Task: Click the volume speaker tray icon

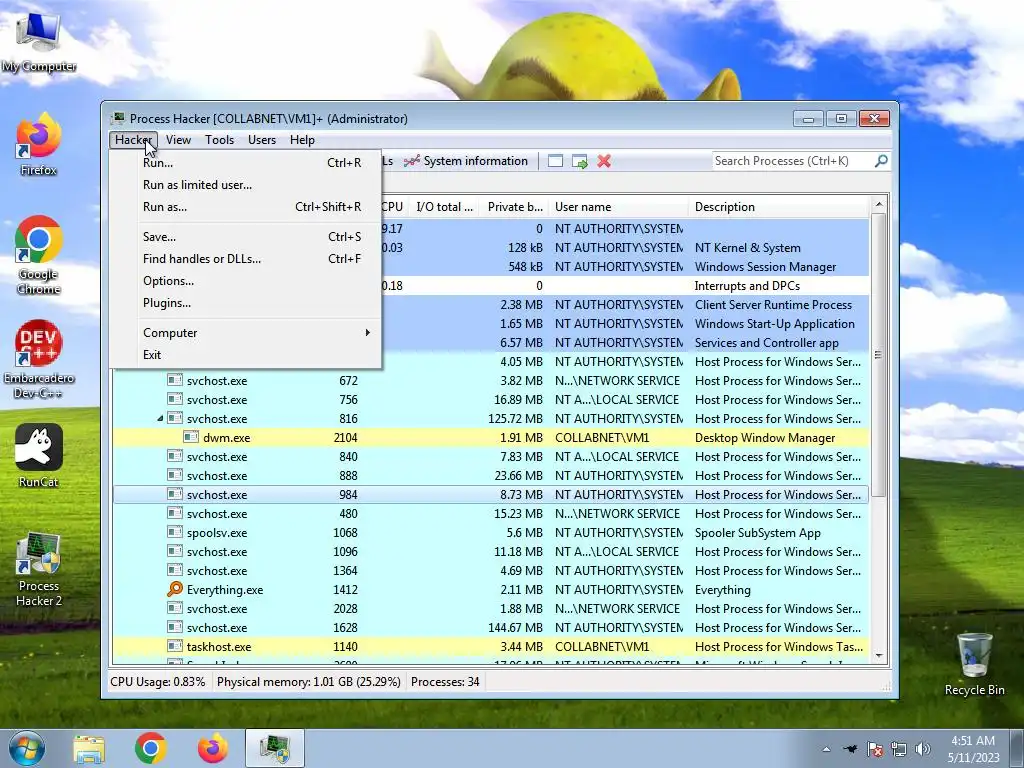Action: (x=923, y=749)
